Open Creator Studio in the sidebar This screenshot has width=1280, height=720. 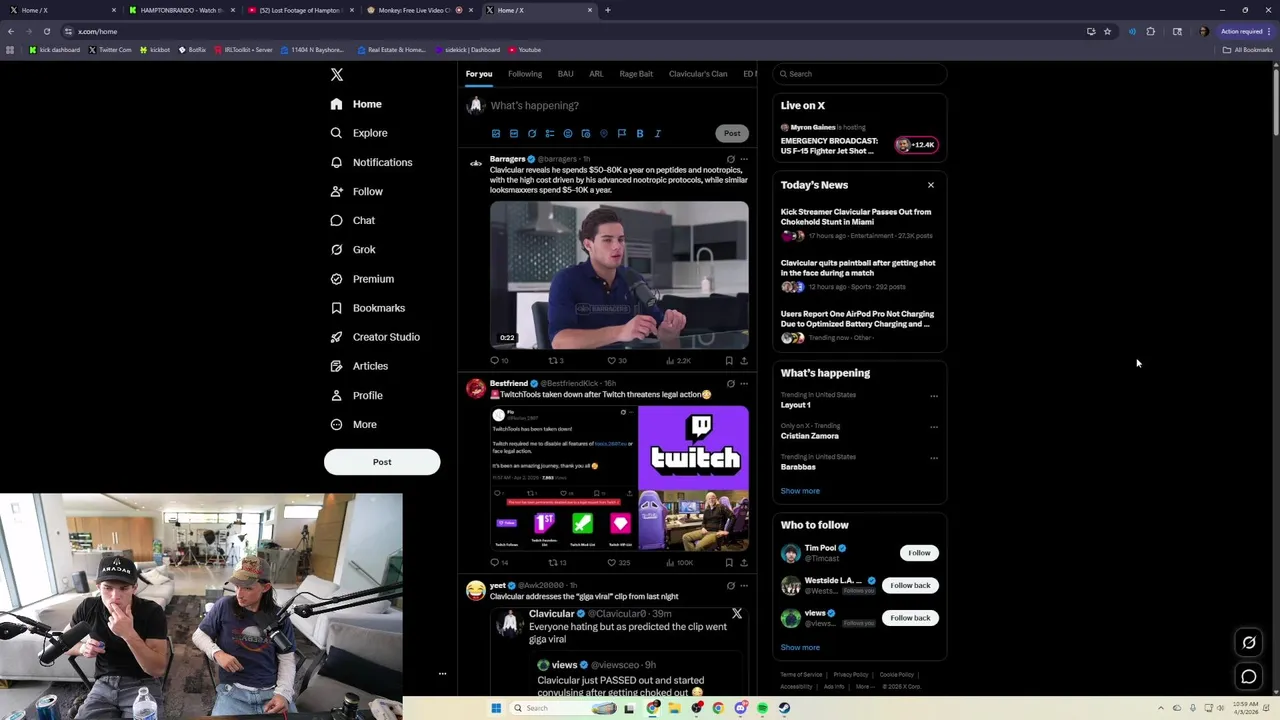(x=375, y=337)
